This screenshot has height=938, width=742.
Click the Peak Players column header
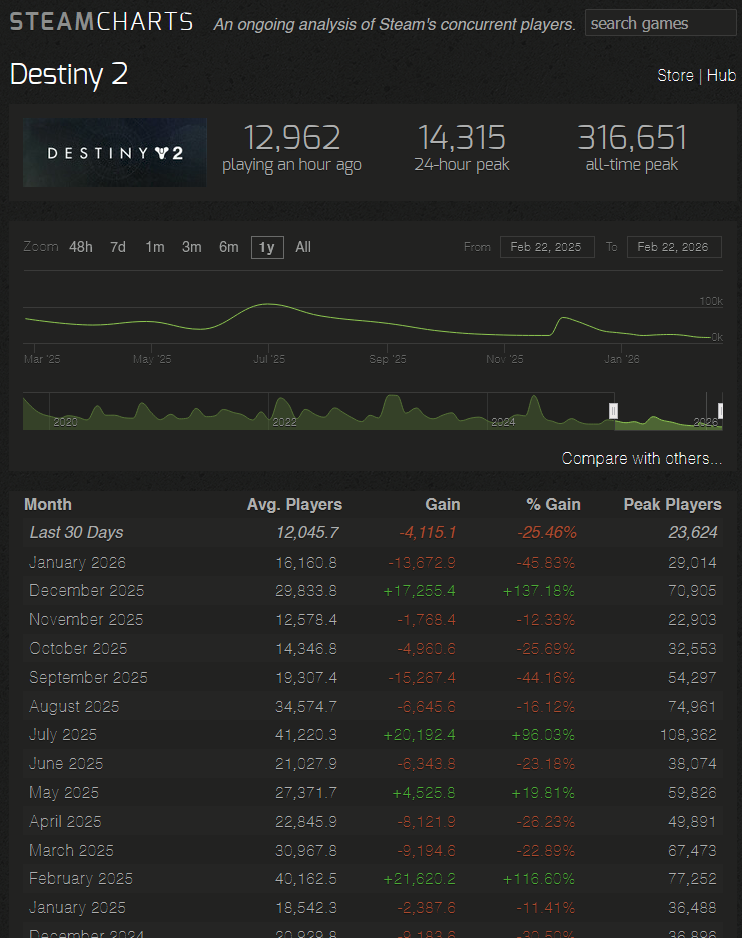(x=672, y=504)
